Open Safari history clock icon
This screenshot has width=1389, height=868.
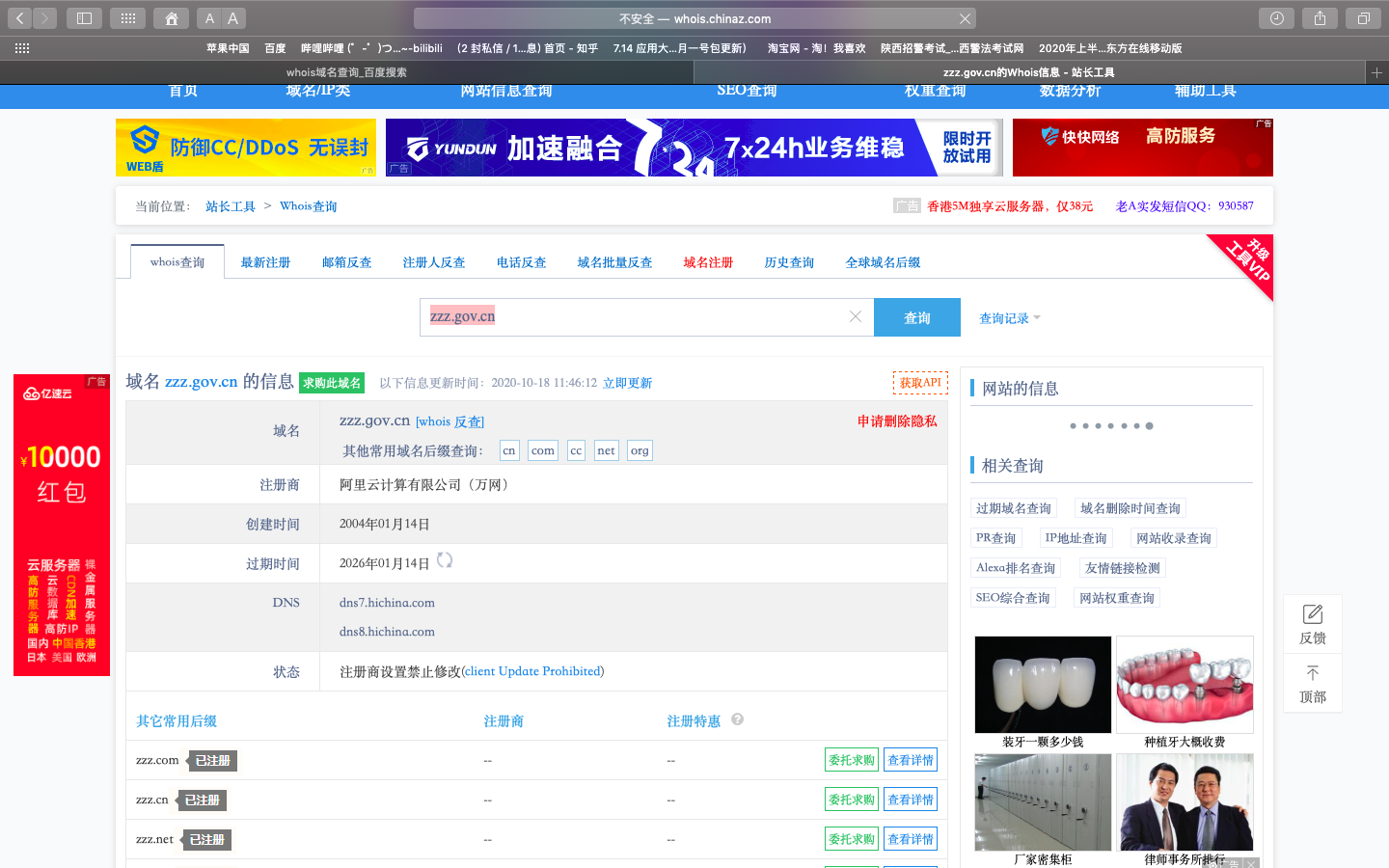1276,18
